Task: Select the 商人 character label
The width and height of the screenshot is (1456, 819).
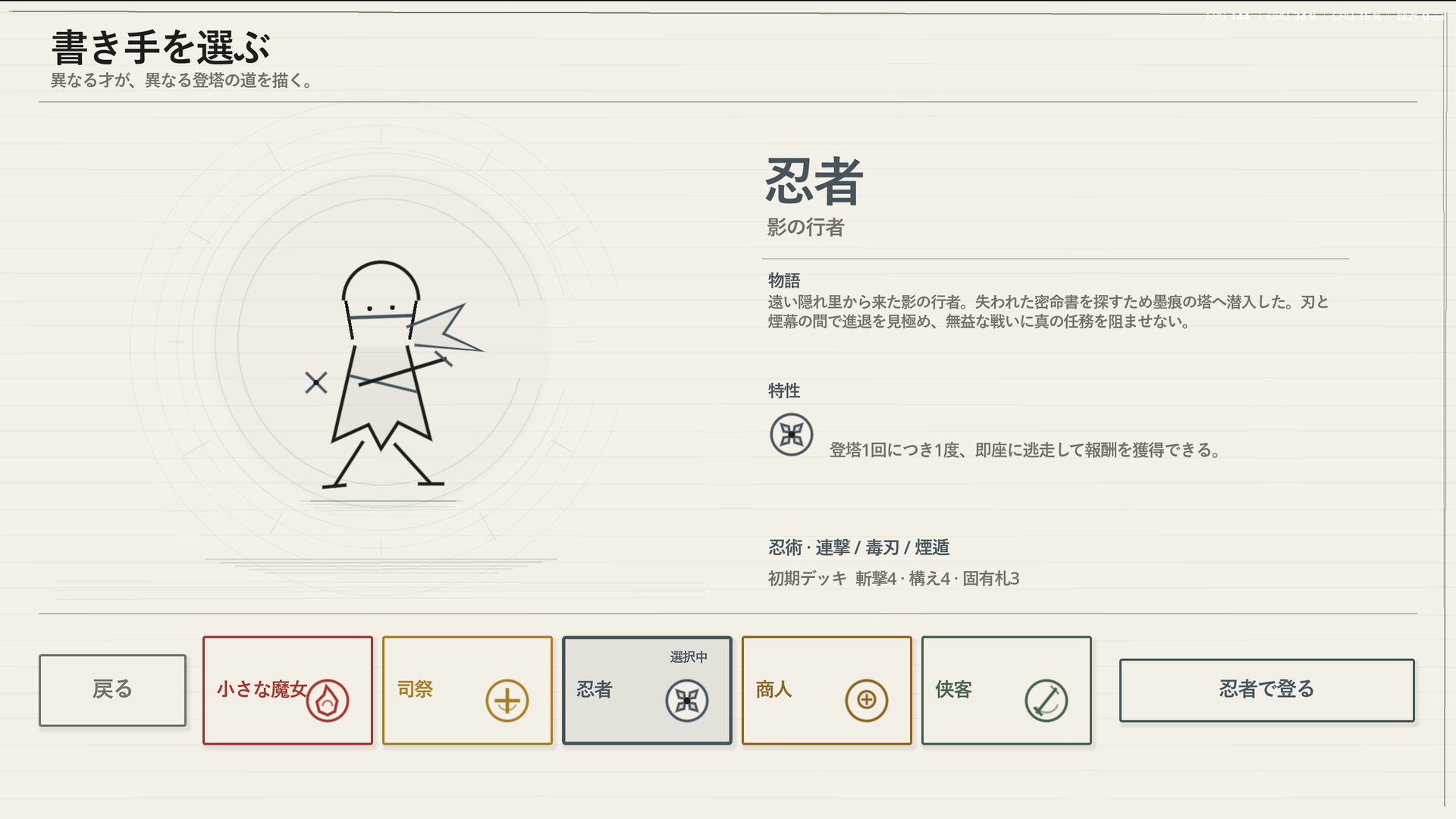Action: tap(774, 689)
